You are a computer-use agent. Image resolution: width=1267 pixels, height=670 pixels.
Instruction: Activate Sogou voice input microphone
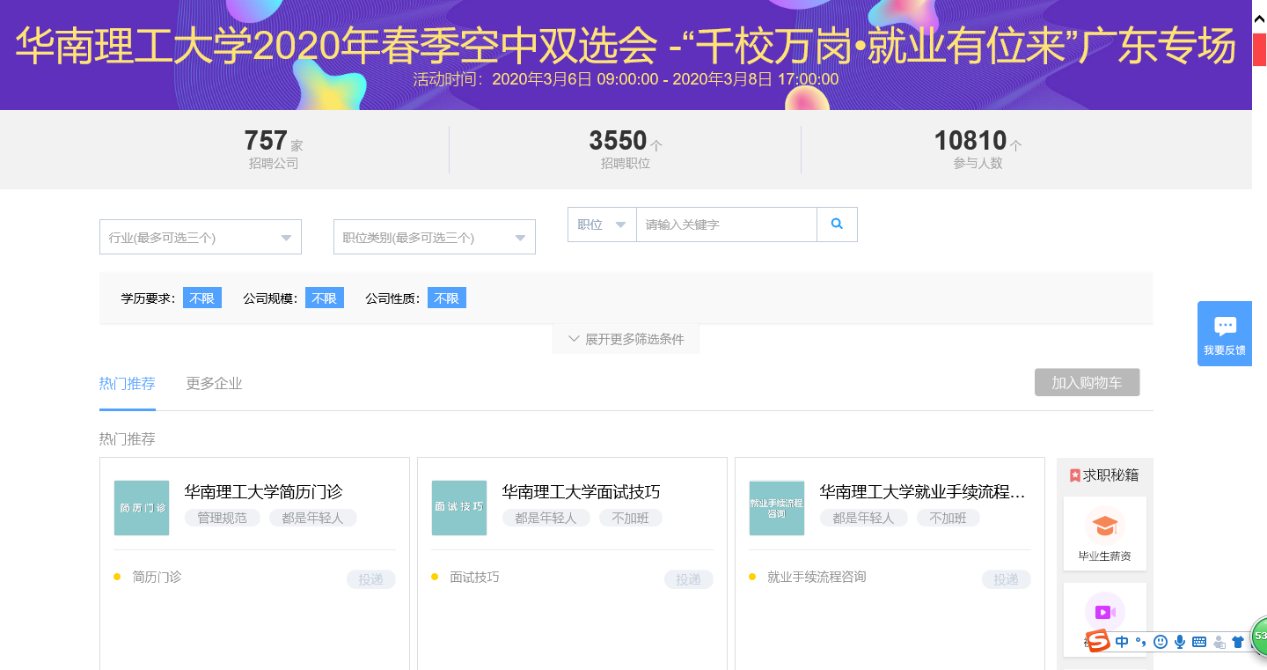pos(1179,642)
